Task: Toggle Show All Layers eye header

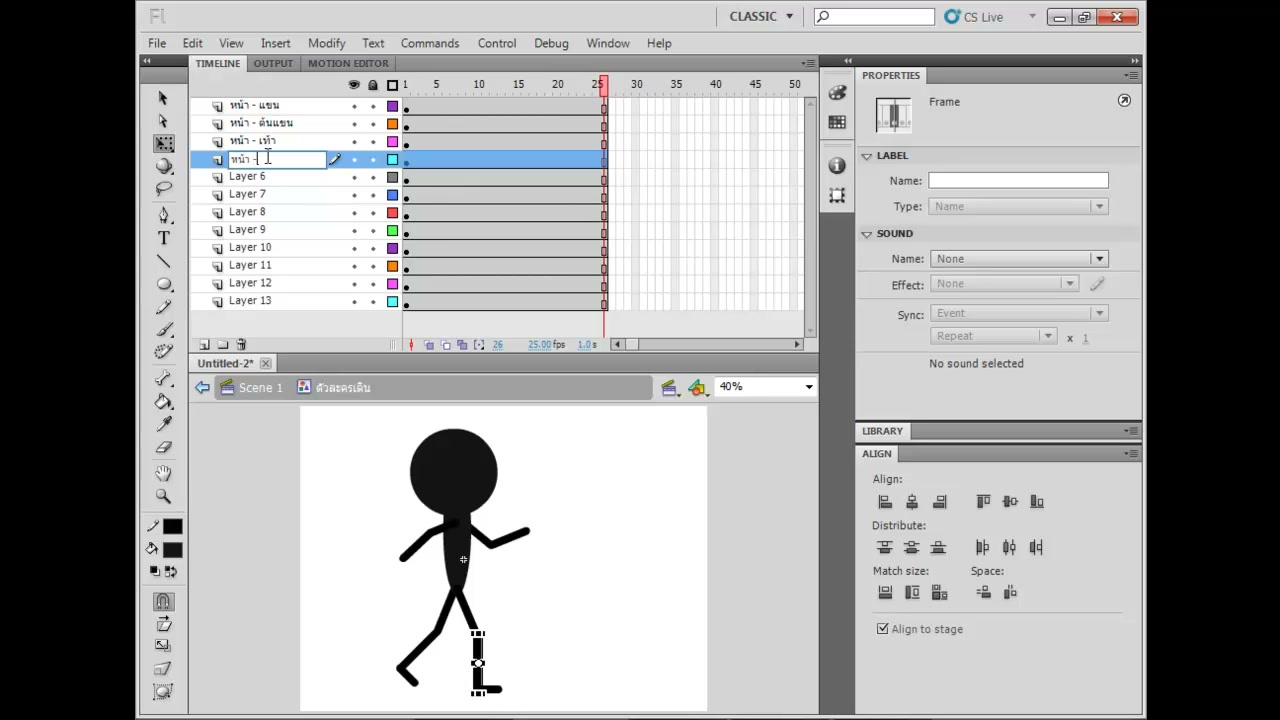Action: [354, 85]
